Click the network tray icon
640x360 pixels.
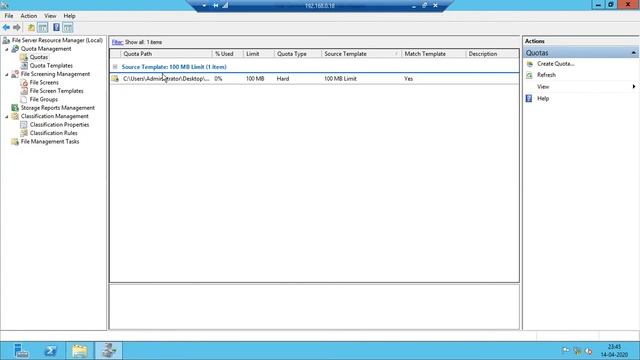pyautogui.click(x=577, y=351)
